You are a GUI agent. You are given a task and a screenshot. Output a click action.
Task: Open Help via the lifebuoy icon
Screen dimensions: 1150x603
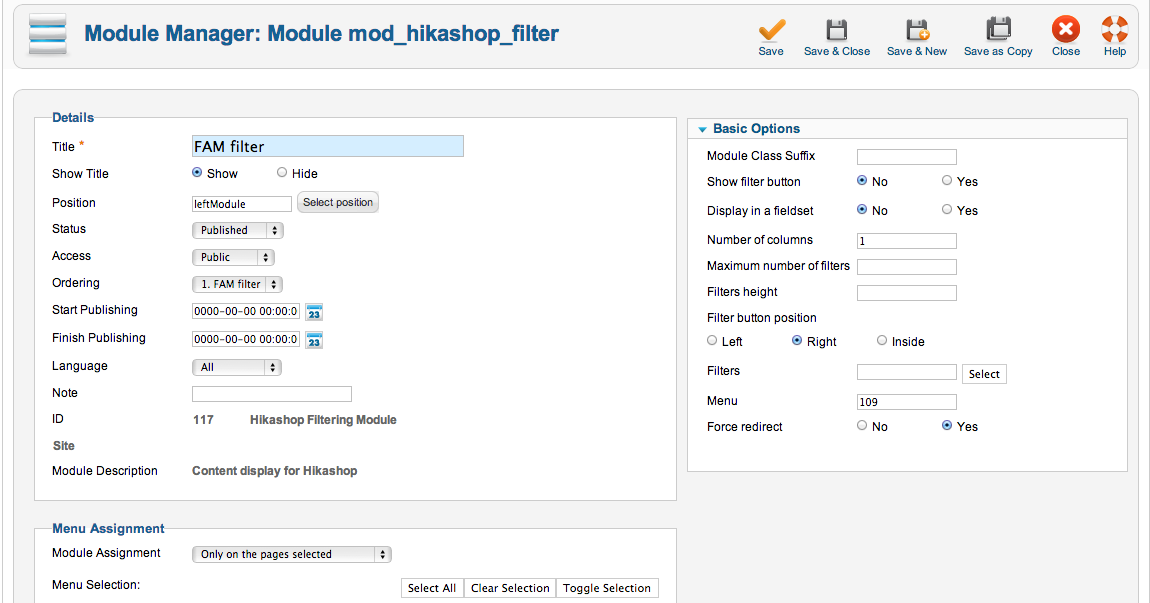[1115, 31]
